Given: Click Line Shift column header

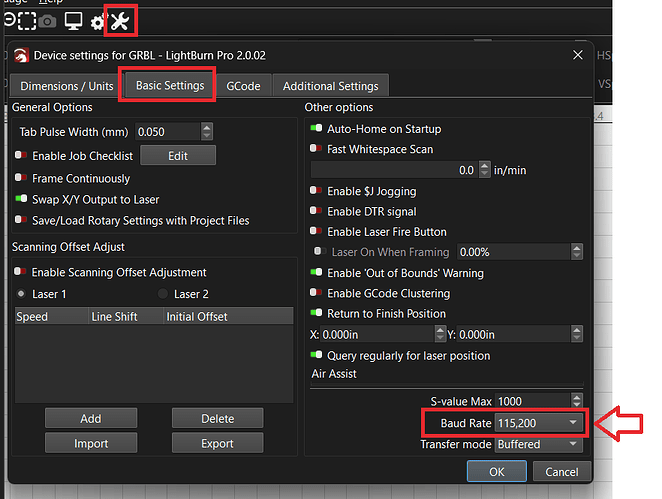Looking at the screenshot, I should 126,316.
